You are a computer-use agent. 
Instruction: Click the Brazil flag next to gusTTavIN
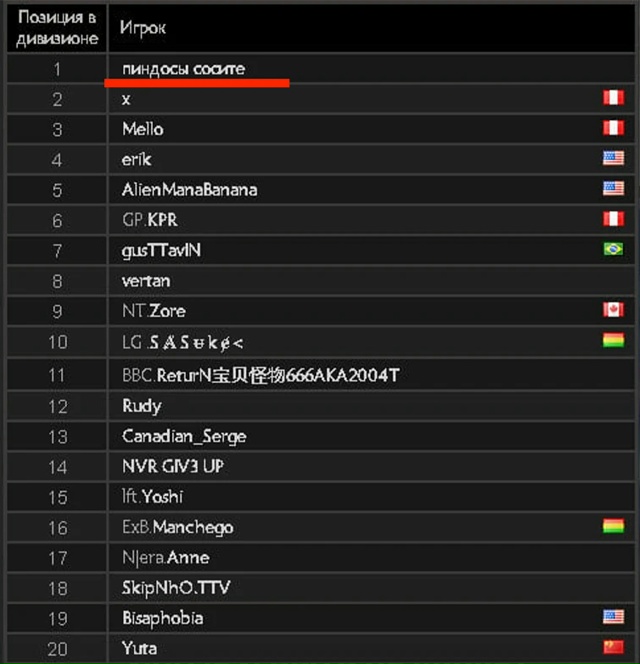point(612,249)
